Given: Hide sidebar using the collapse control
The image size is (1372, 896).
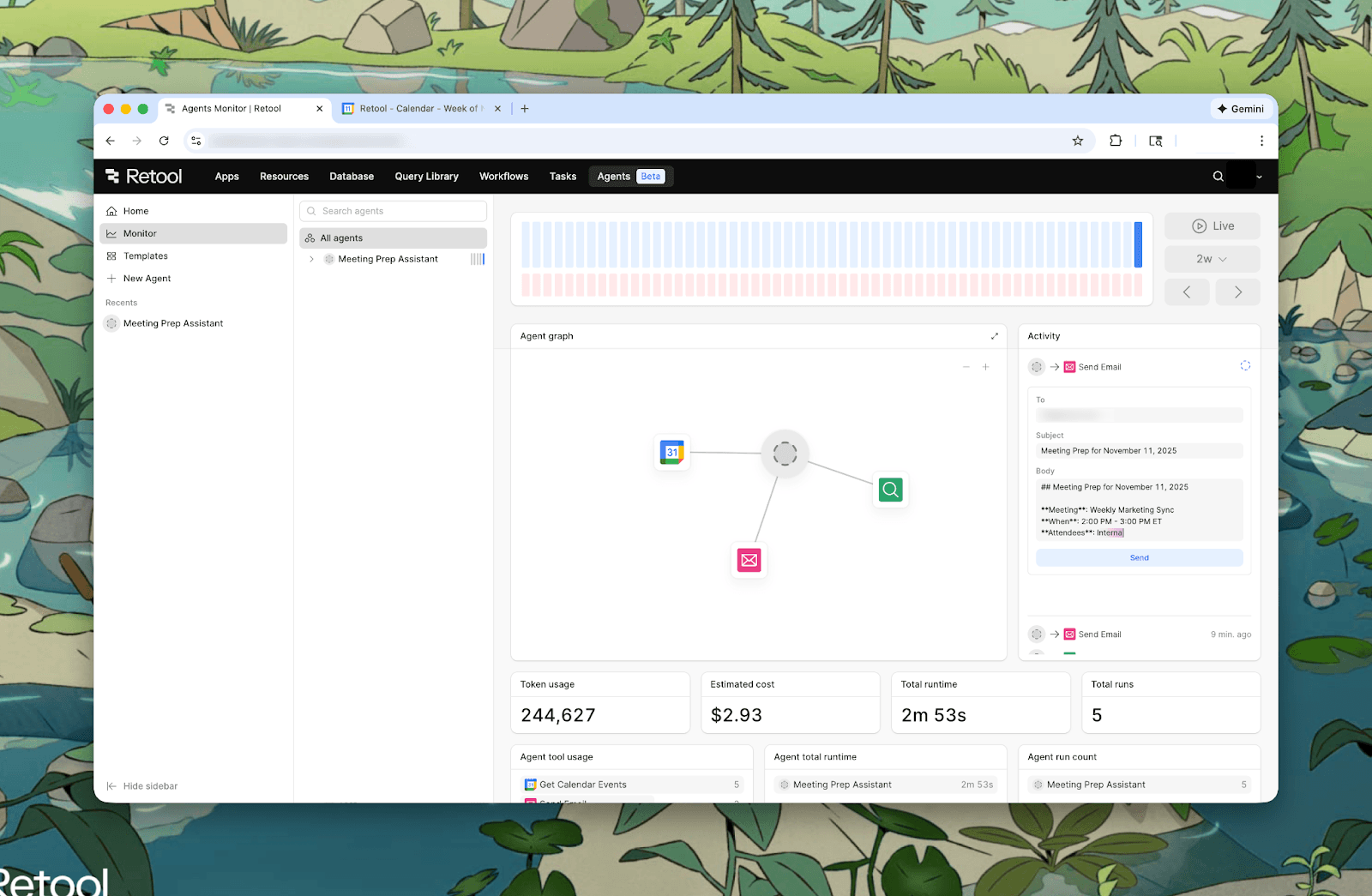Looking at the screenshot, I should pos(142,786).
